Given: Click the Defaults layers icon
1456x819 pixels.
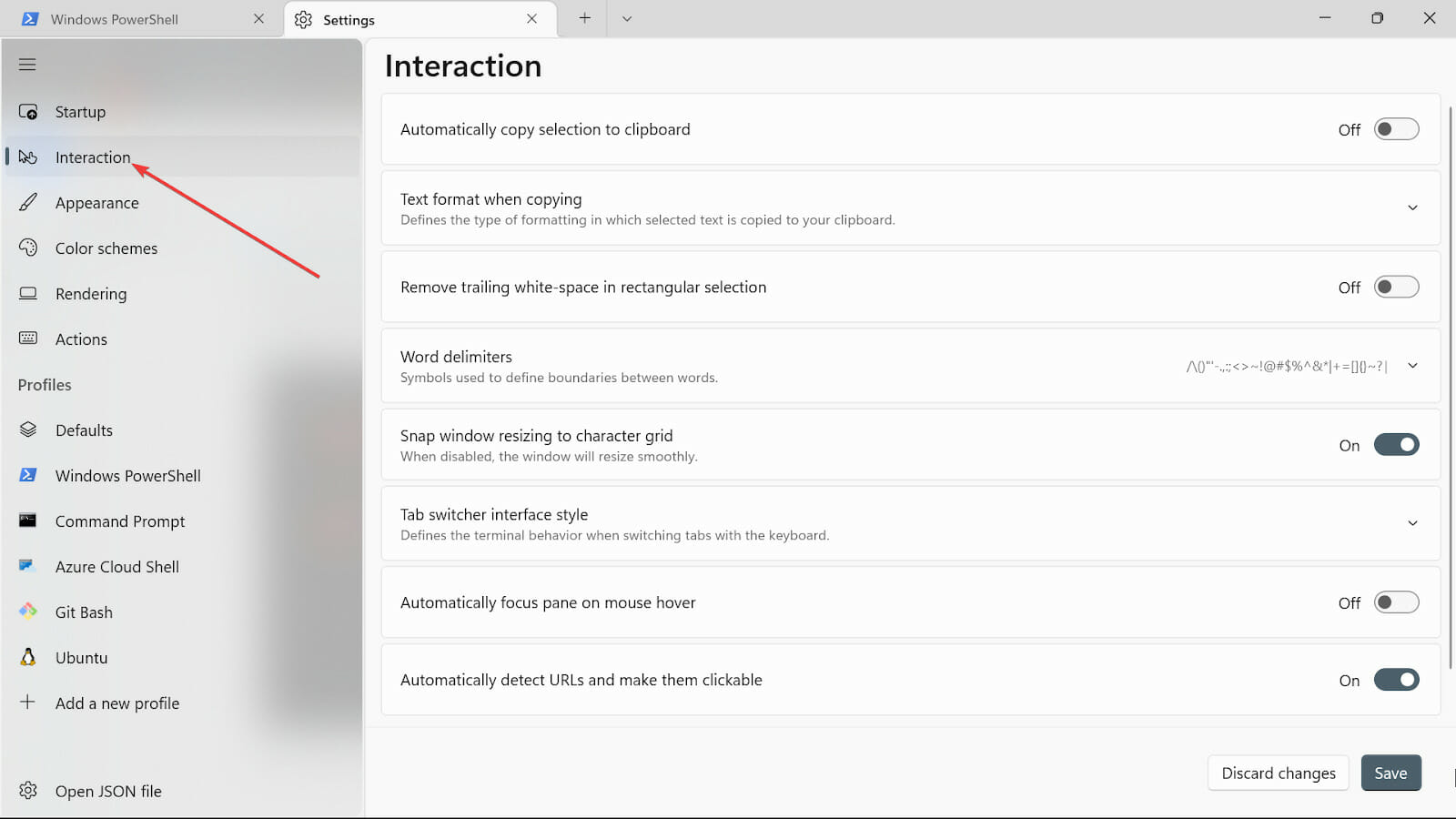Looking at the screenshot, I should 28,430.
